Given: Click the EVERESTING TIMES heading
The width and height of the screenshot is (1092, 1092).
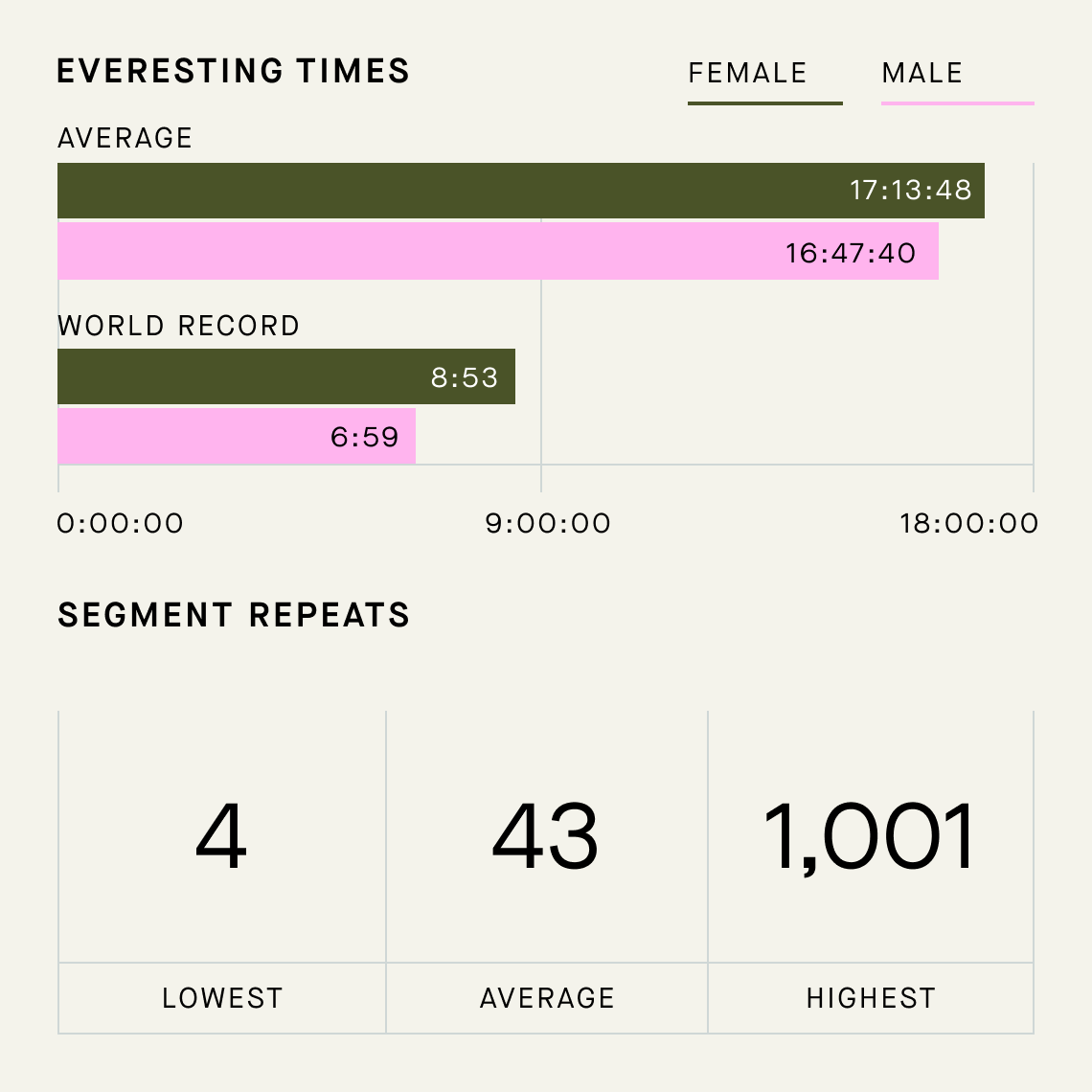Looking at the screenshot, I should tap(234, 71).
